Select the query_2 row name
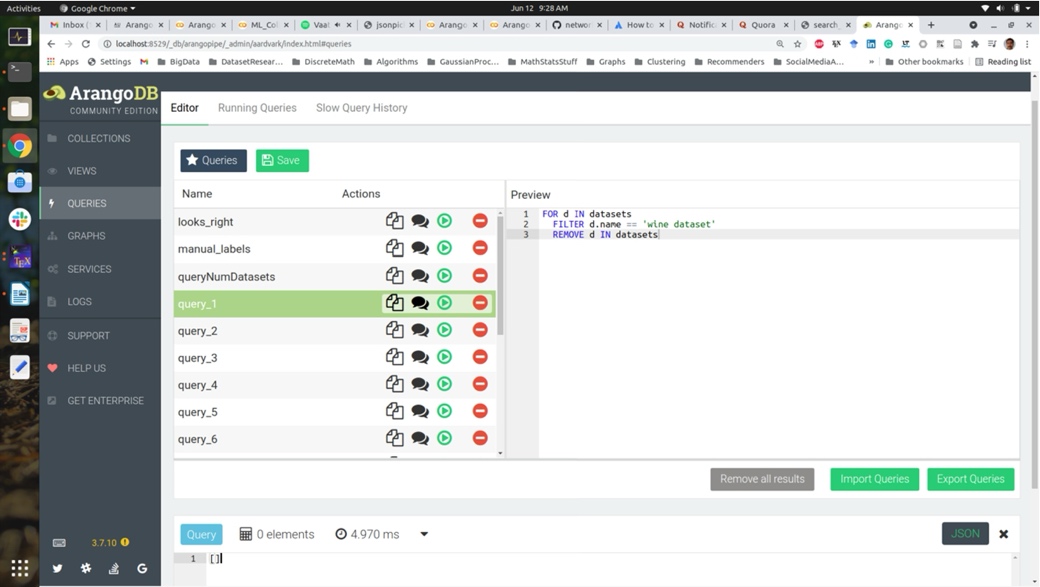 click(x=198, y=331)
